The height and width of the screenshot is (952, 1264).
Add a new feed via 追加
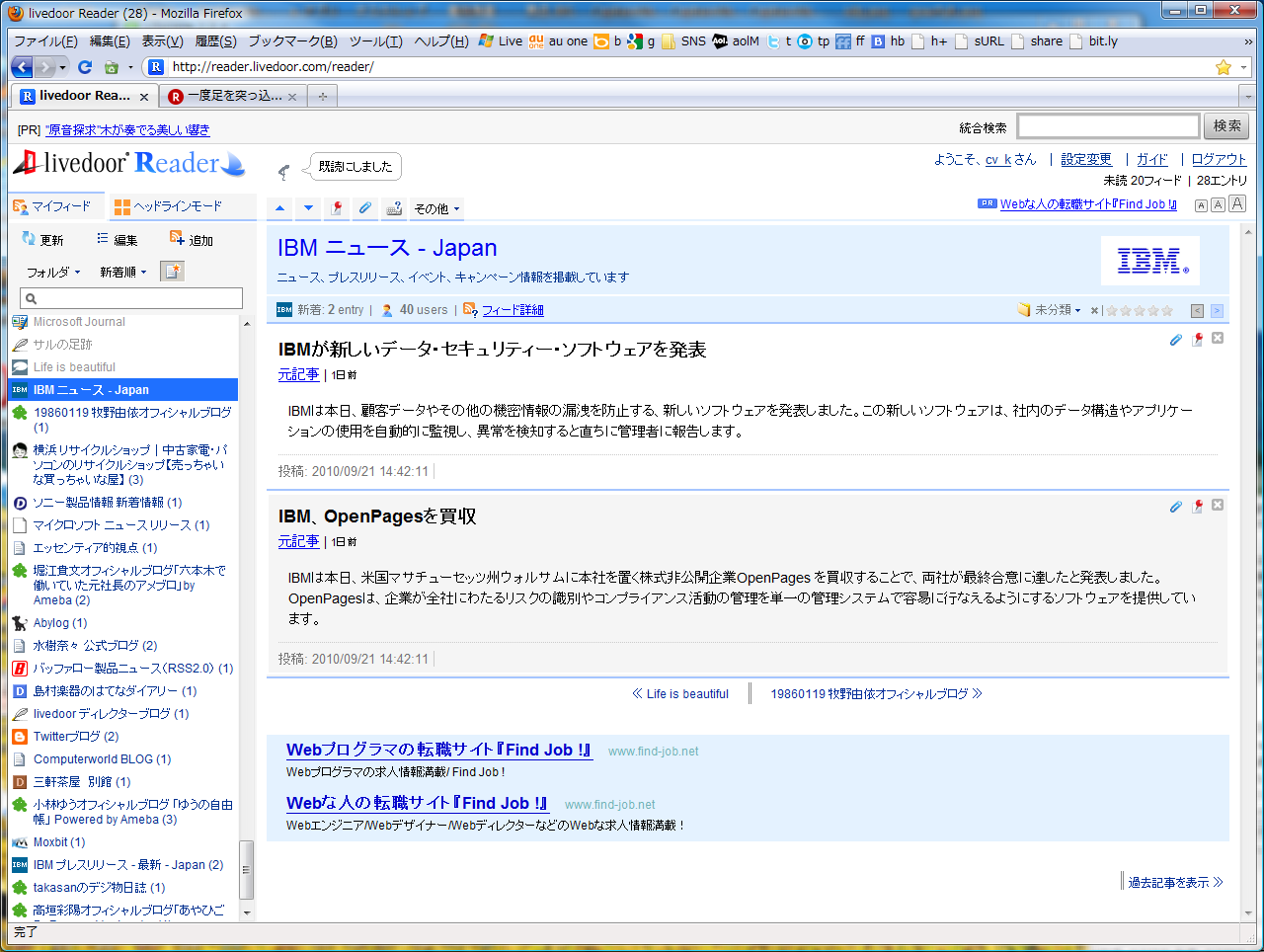(x=192, y=240)
